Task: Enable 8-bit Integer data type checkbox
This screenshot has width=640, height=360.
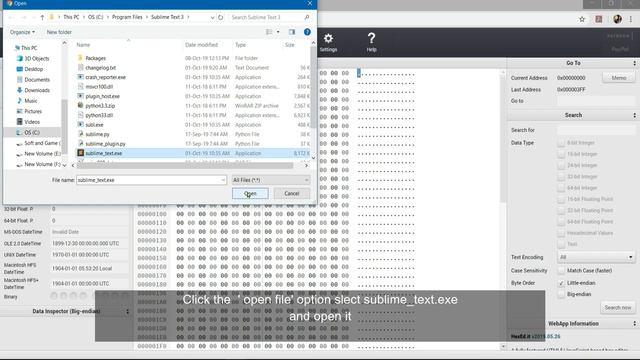Action: pos(561,143)
